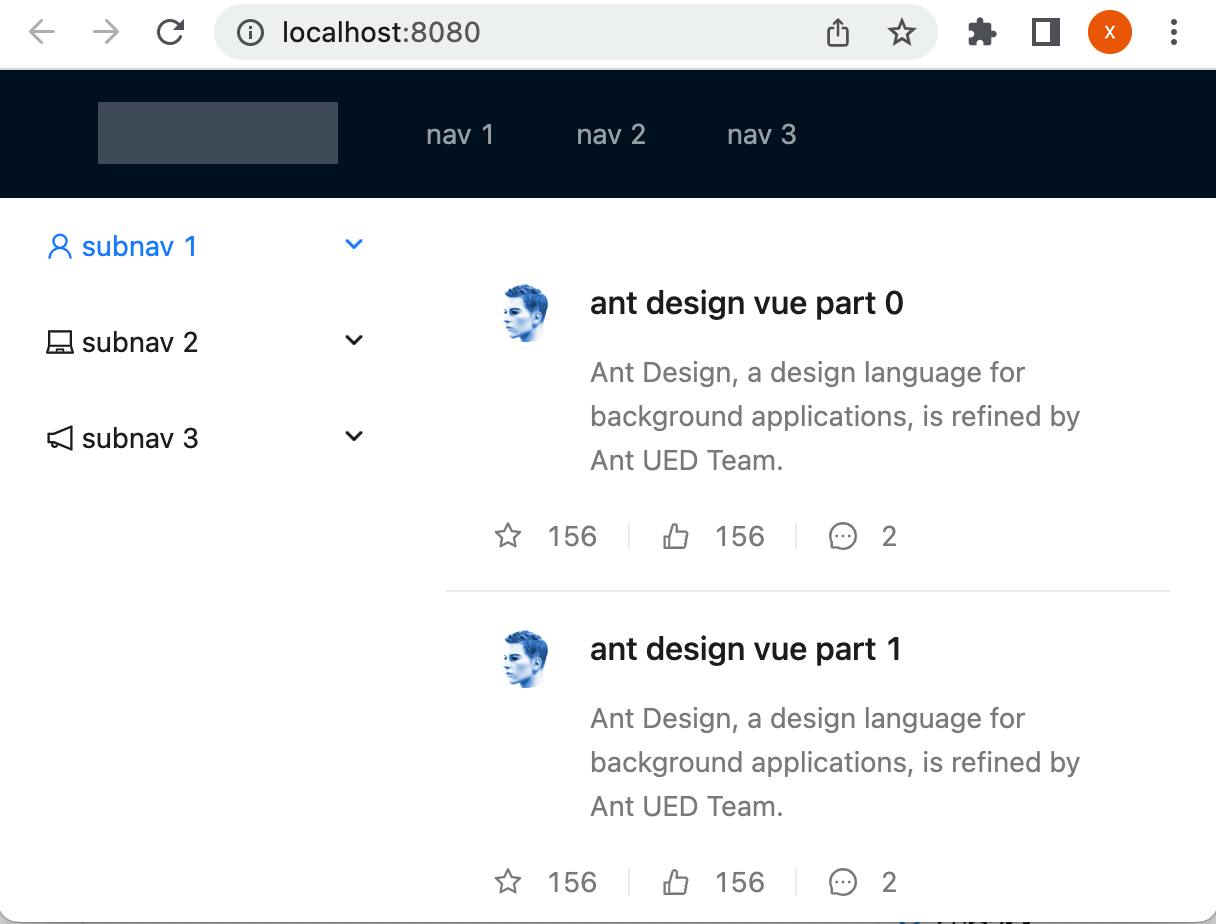Click comment icon under part 1
The height and width of the screenshot is (924, 1216).
click(x=843, y=883)
